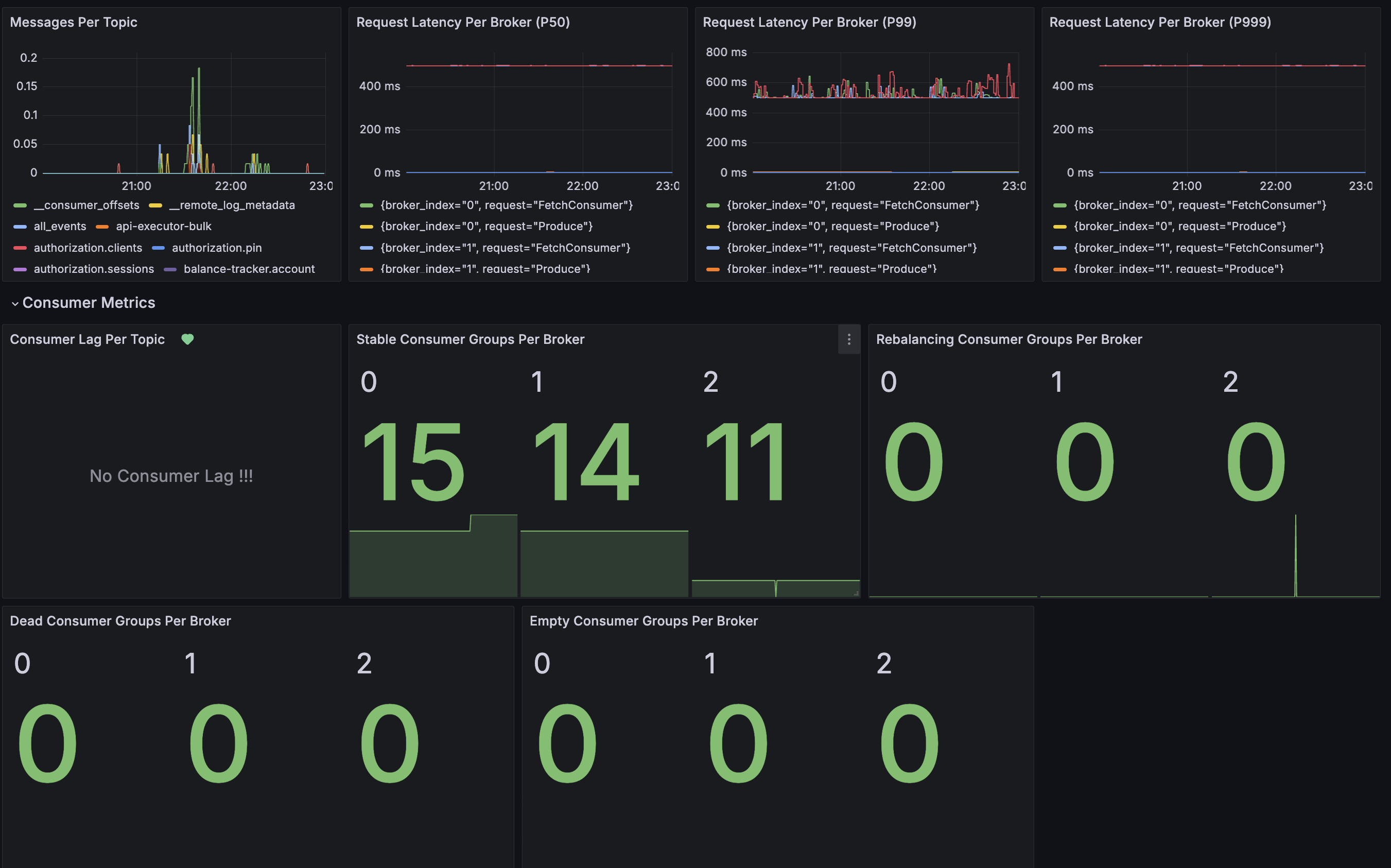Image resolution: width=1391 pixels, height=868 pixels.
Task: Toggle authorization.pin legend entry
Action: click(x=216, y=248)
